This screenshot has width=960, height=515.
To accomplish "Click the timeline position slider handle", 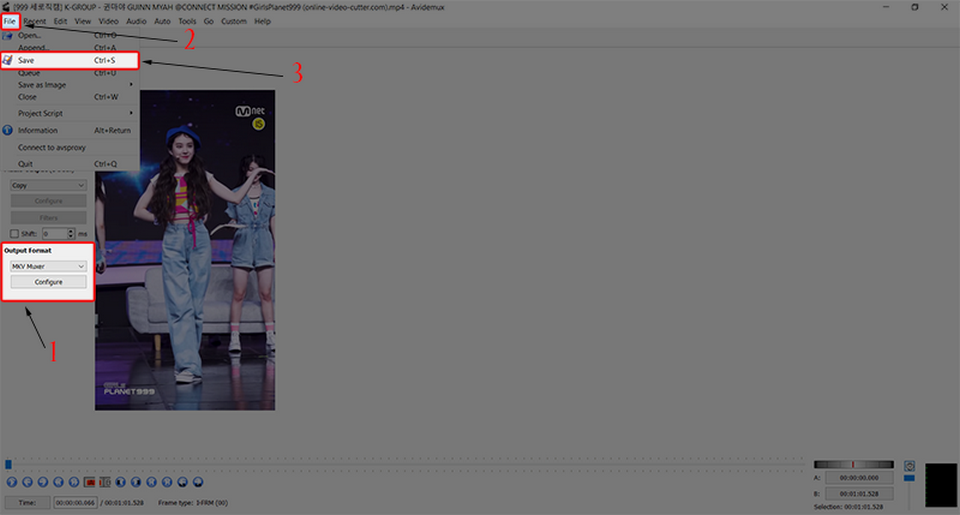I will click(x=9, y=465).
